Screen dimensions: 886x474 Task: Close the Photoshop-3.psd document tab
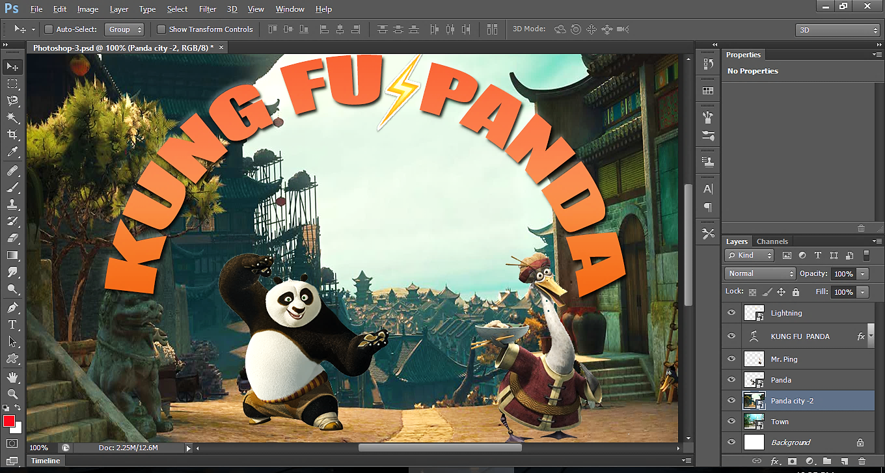pos(221,48)
